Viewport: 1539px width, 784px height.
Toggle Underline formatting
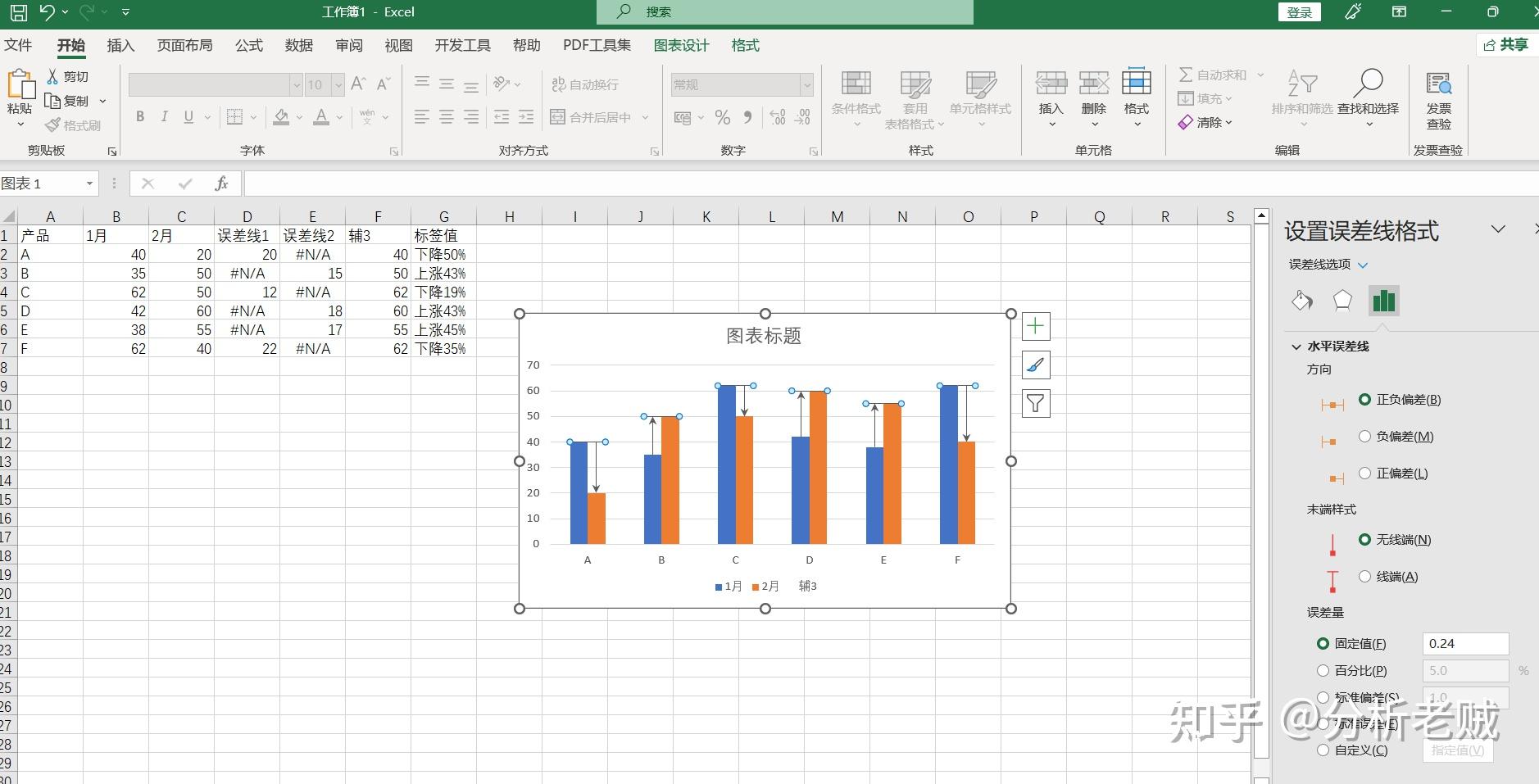188,117
